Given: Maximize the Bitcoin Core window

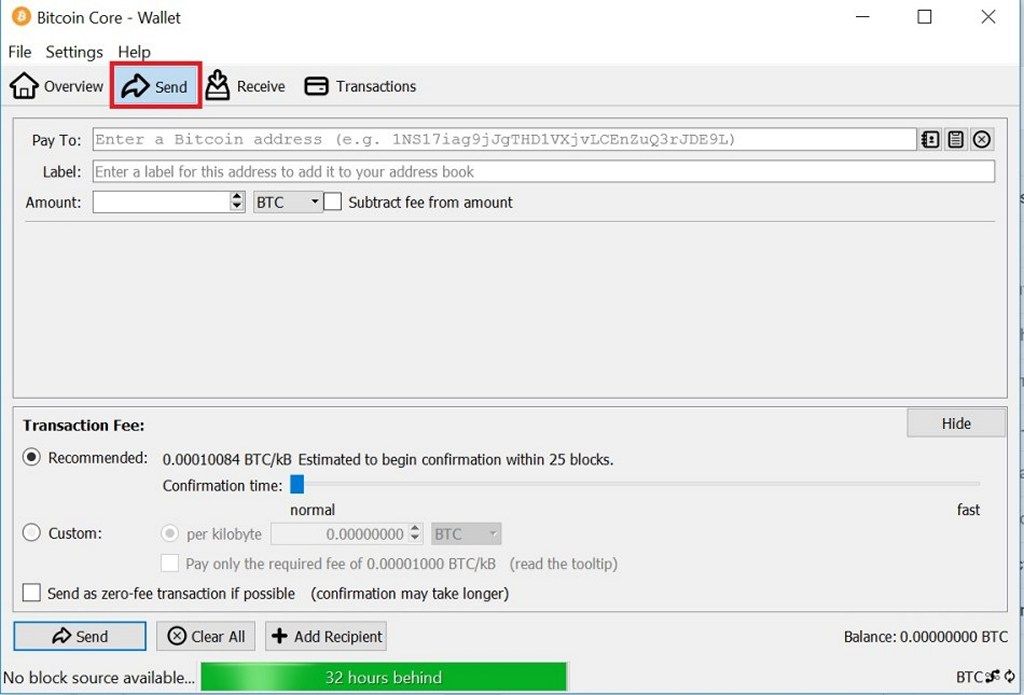Looking at the screenshot, I should point(925,17).
